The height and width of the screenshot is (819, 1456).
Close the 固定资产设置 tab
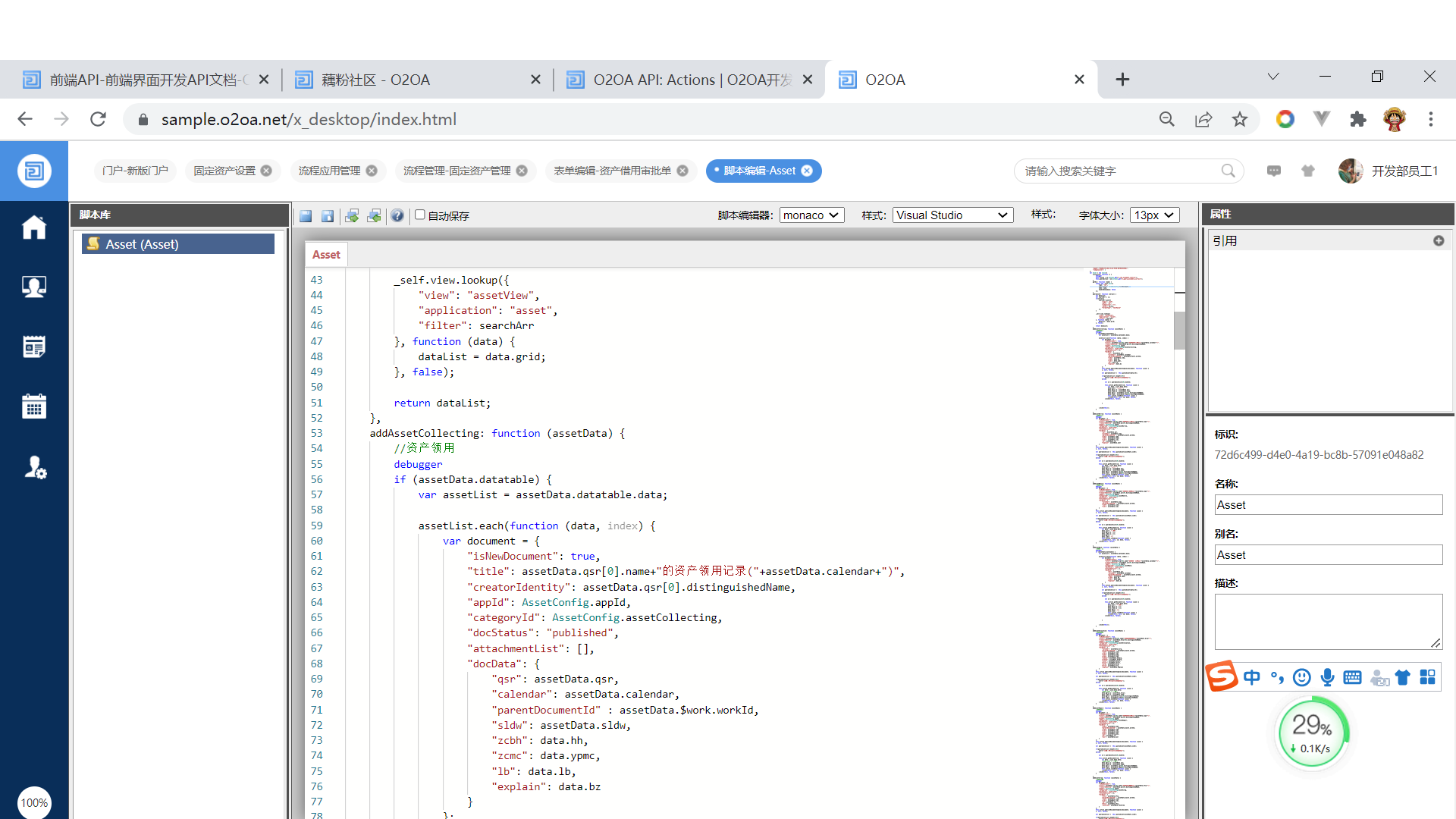coord(266,171)
